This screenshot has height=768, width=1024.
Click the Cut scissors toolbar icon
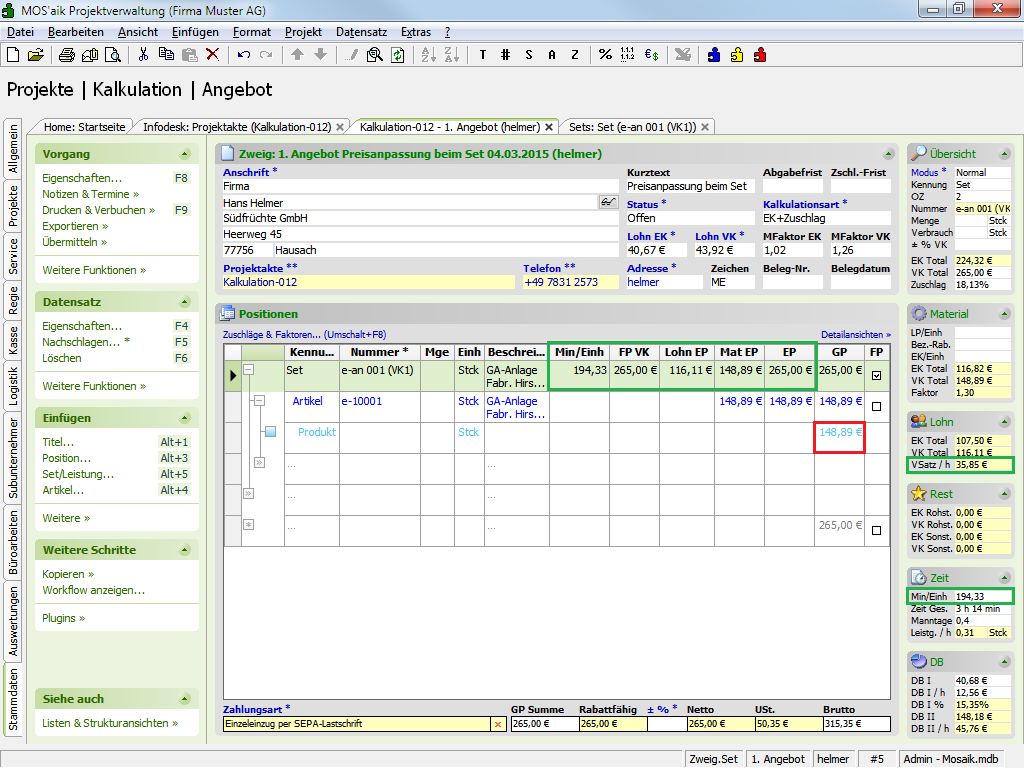[143, 55]
